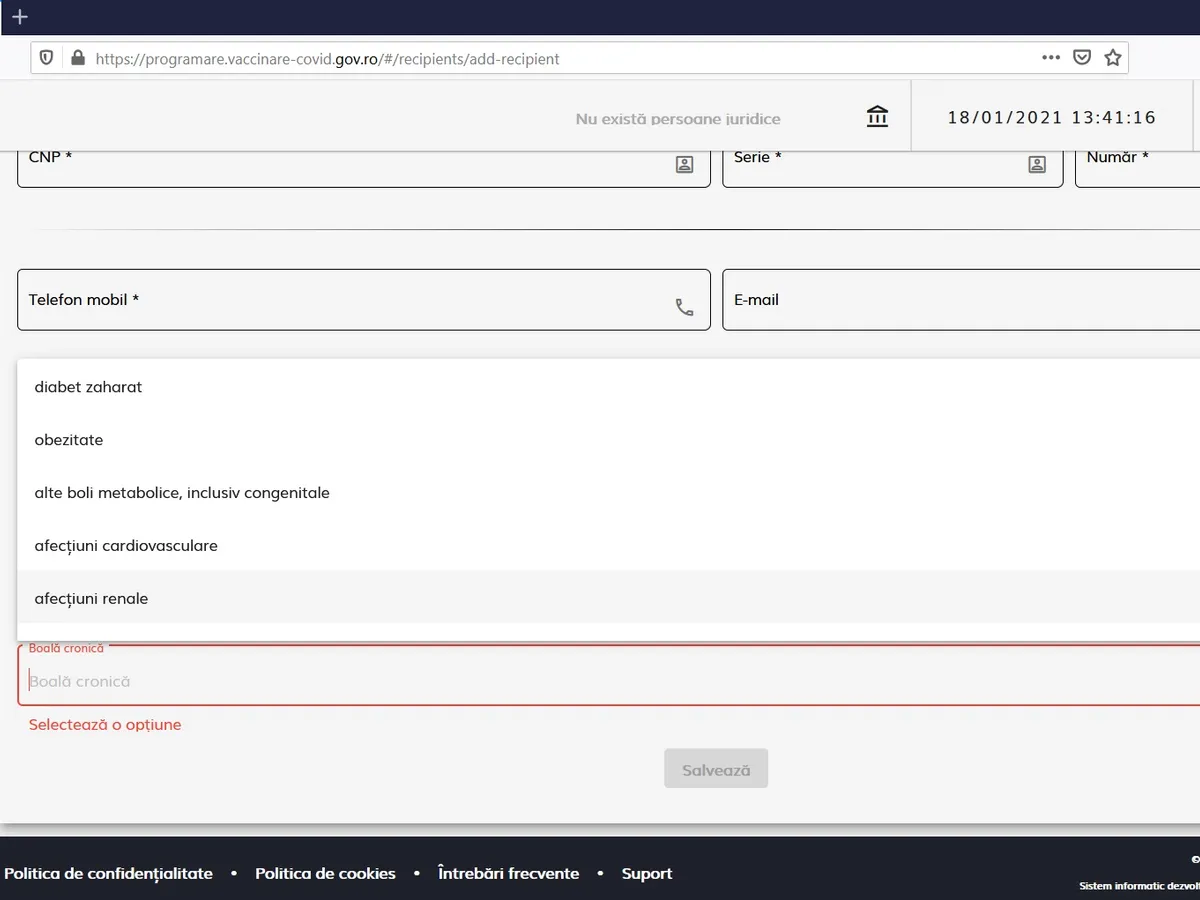The height and width of the screenshot is (900, 1200).
Task: Select 'diabet zaharat' from the dropdown list
Action: click(88, 387)
